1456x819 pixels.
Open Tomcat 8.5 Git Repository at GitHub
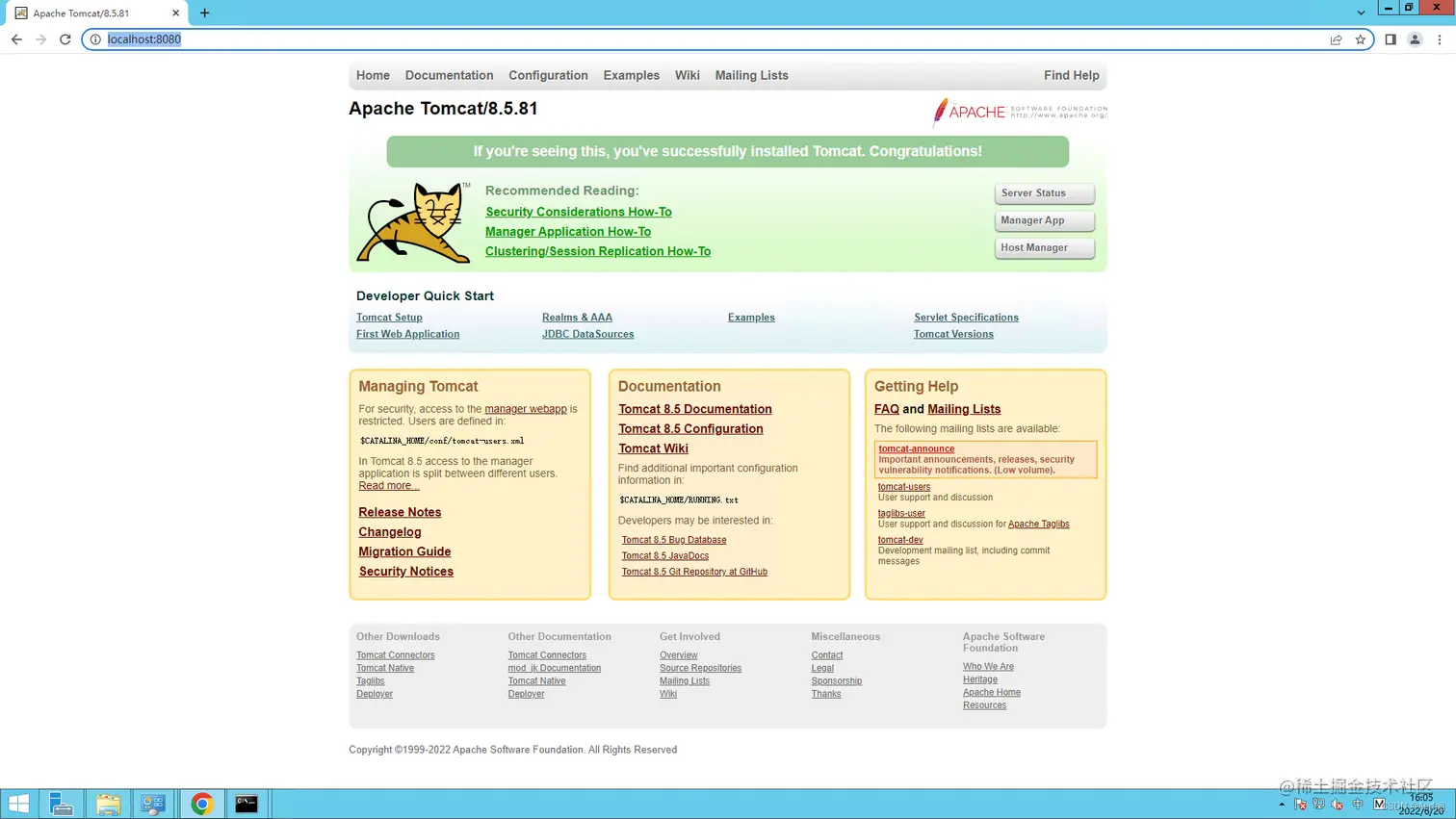pyautogui.click(x=694, y=572)
